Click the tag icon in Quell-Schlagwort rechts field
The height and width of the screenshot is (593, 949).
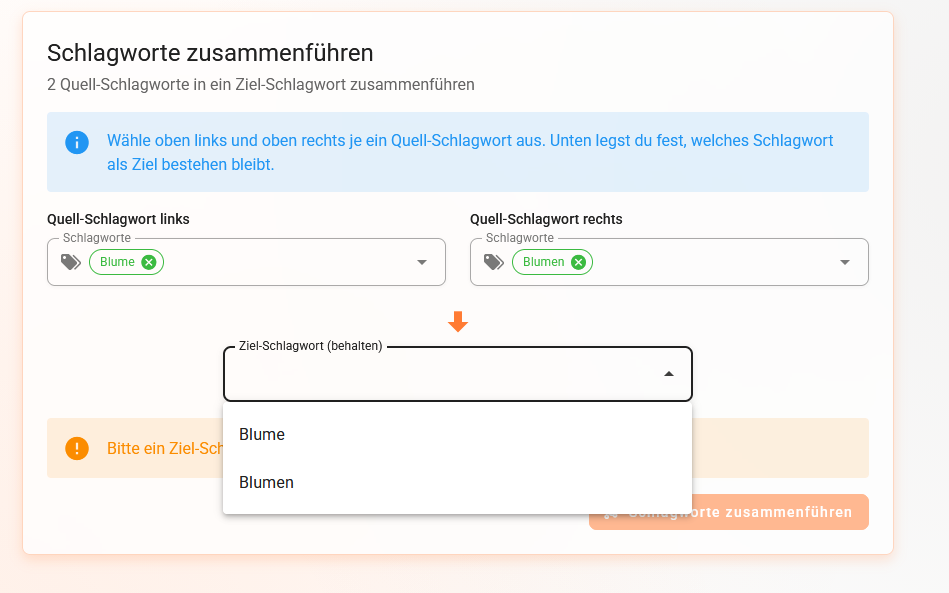(x=491, y=261)
